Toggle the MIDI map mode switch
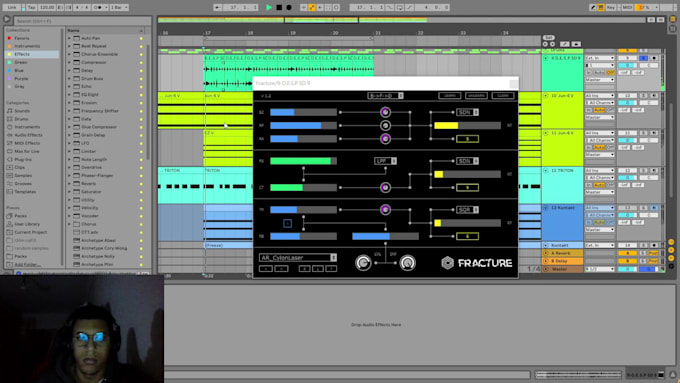Screen dimensions: 680x383 pos(627,7)
